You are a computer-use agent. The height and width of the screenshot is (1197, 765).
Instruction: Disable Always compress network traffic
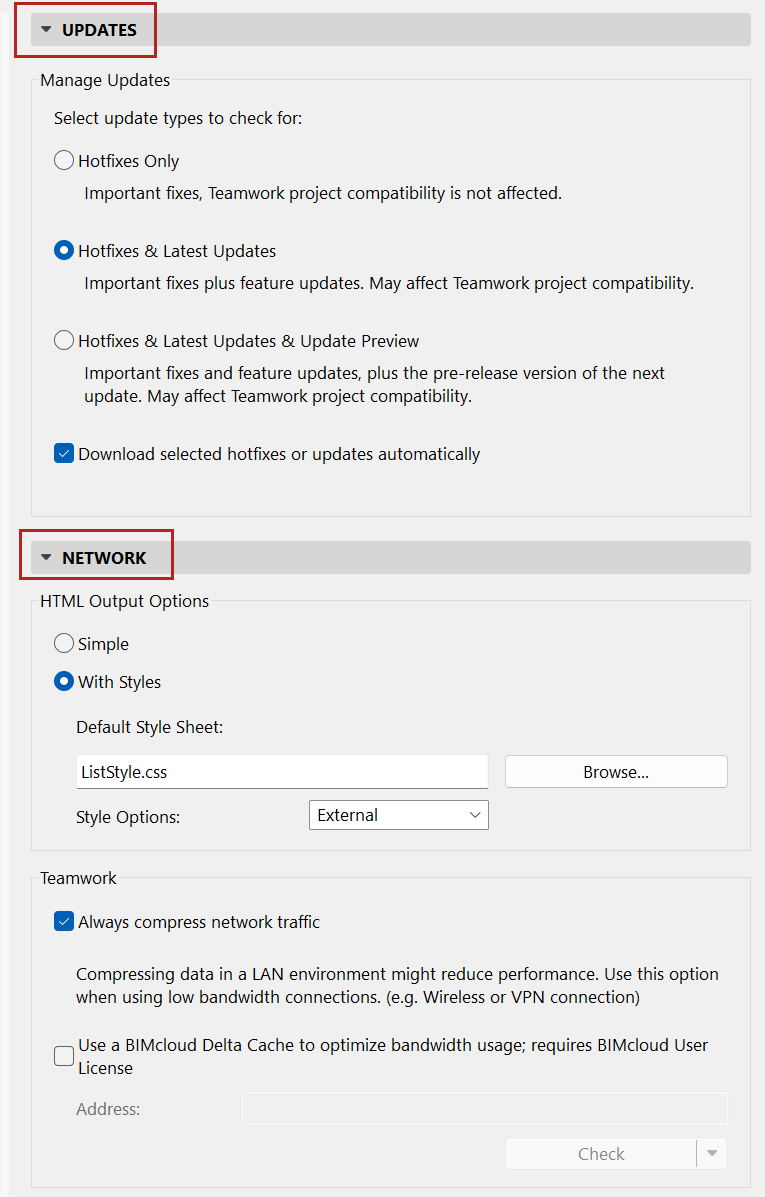point(64,922)
